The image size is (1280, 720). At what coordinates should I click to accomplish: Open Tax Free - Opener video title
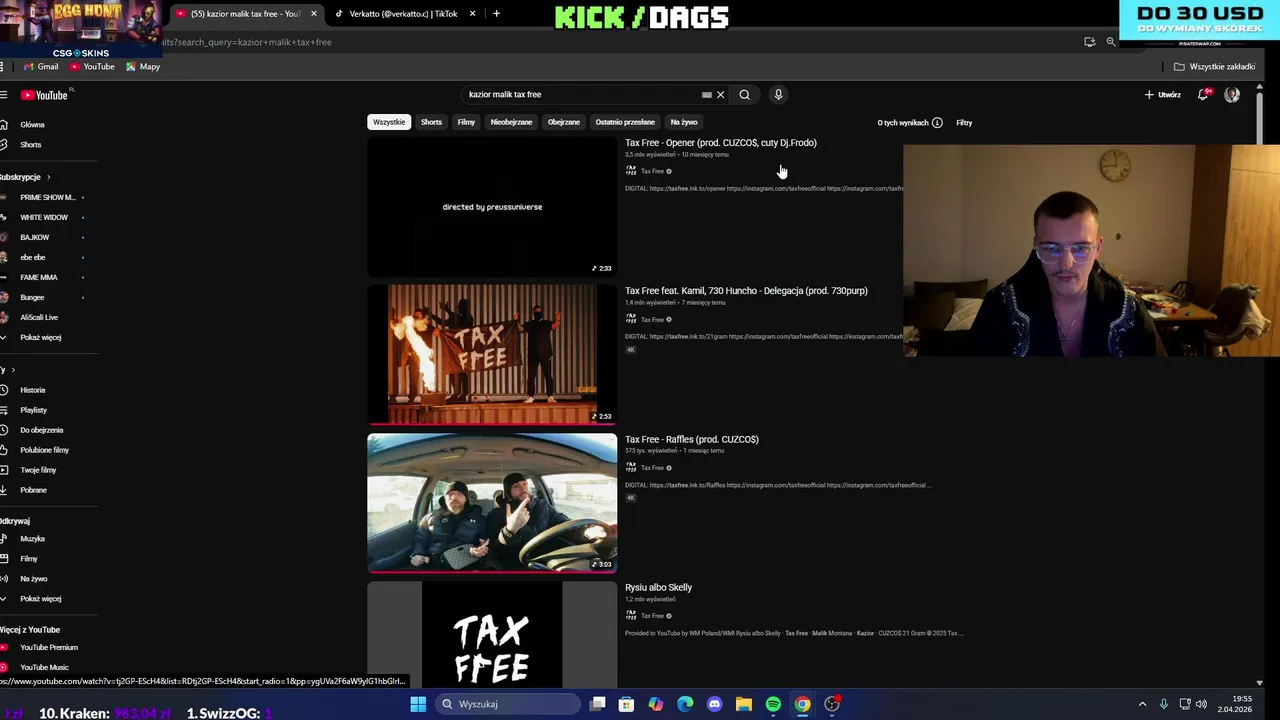pyautogui.click(x=720, y=143)
